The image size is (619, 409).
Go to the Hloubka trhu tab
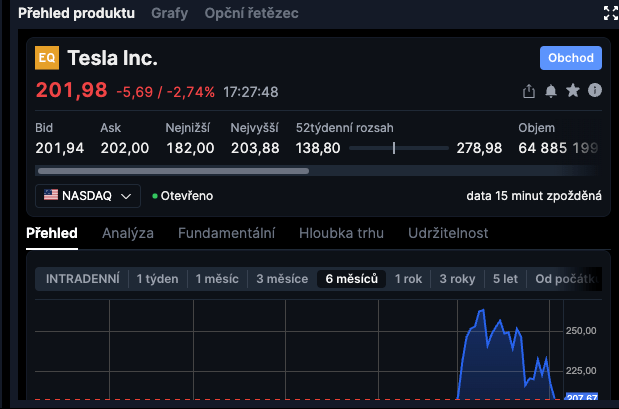(341, 233)
